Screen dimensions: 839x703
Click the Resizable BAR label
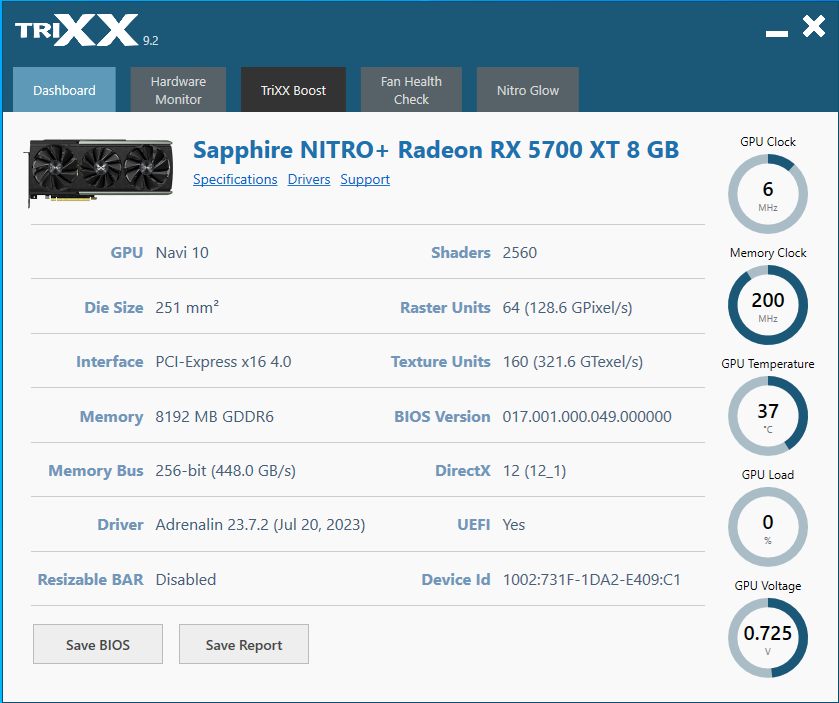90,579
